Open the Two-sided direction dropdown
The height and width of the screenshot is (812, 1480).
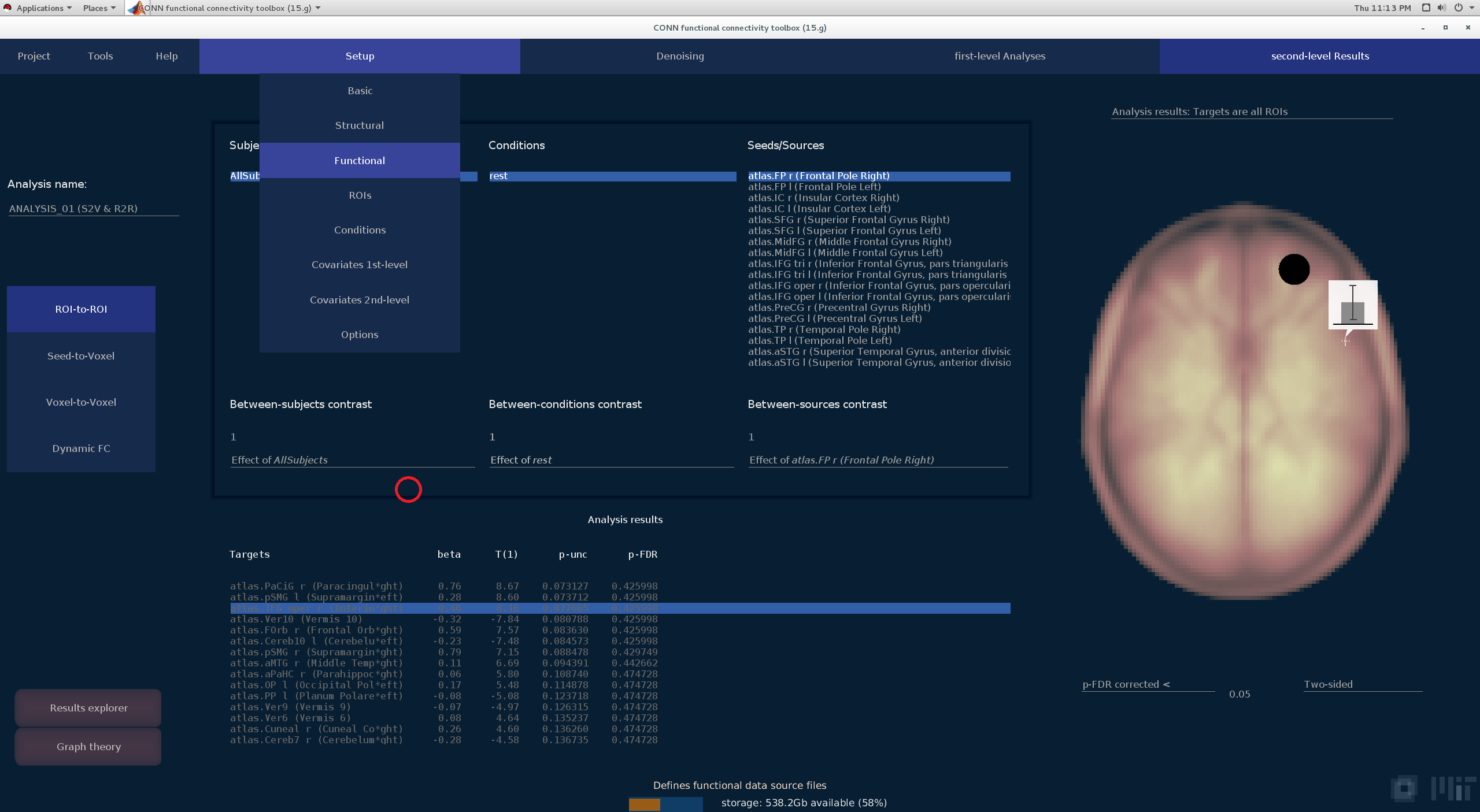(x=1362, y=684)
